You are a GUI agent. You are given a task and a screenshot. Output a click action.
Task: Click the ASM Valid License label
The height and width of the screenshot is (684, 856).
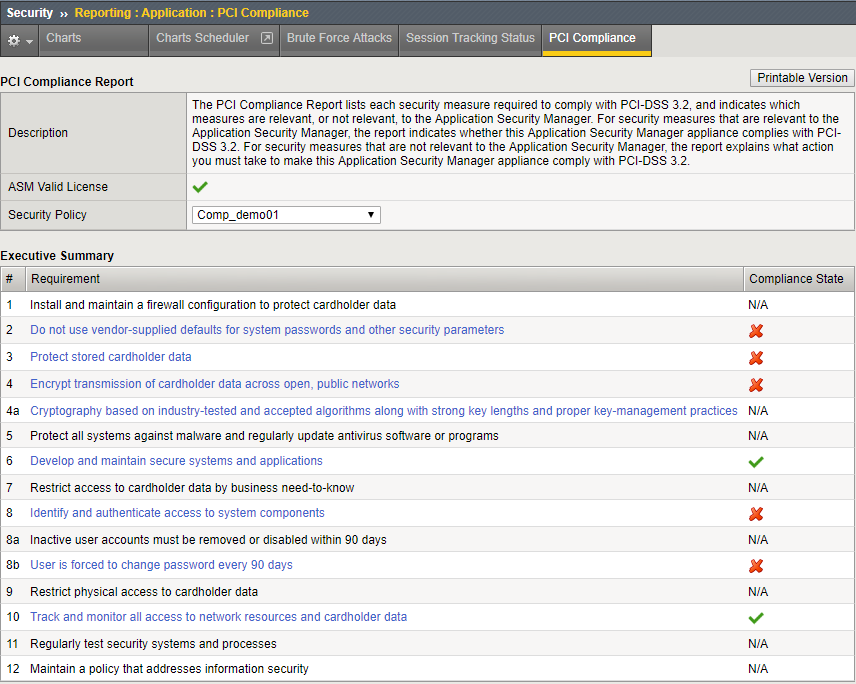coord(58,187)
